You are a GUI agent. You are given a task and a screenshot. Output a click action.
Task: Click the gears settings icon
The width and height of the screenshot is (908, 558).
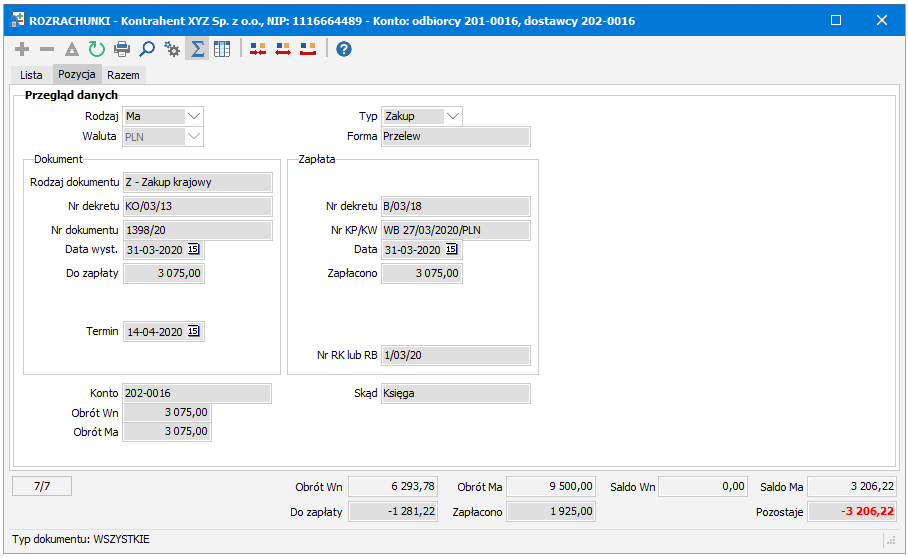(x=172, y=49)
